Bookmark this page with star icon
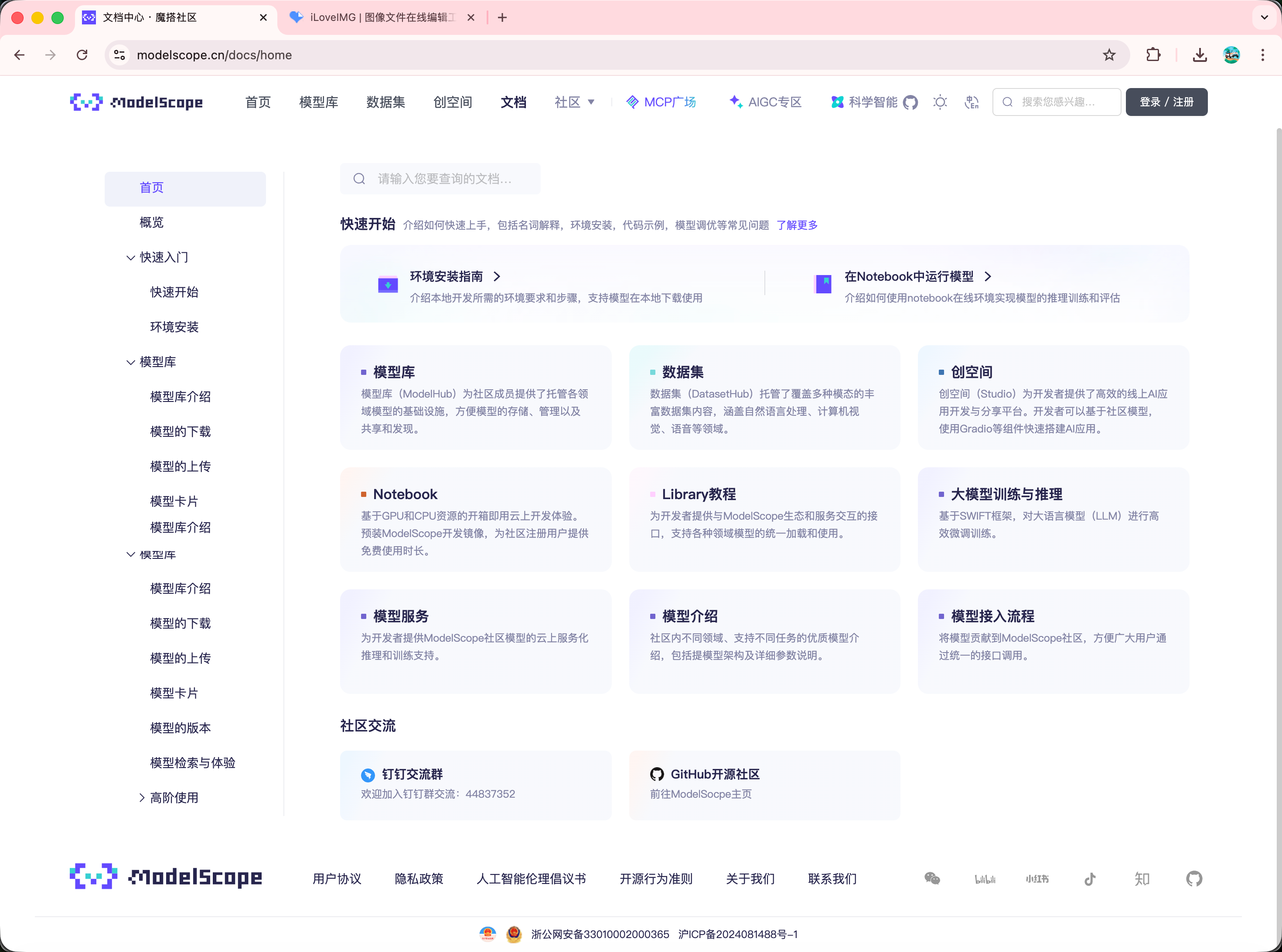Image resolution: width=1282 pixels, height=952 pixels. 1109,55
